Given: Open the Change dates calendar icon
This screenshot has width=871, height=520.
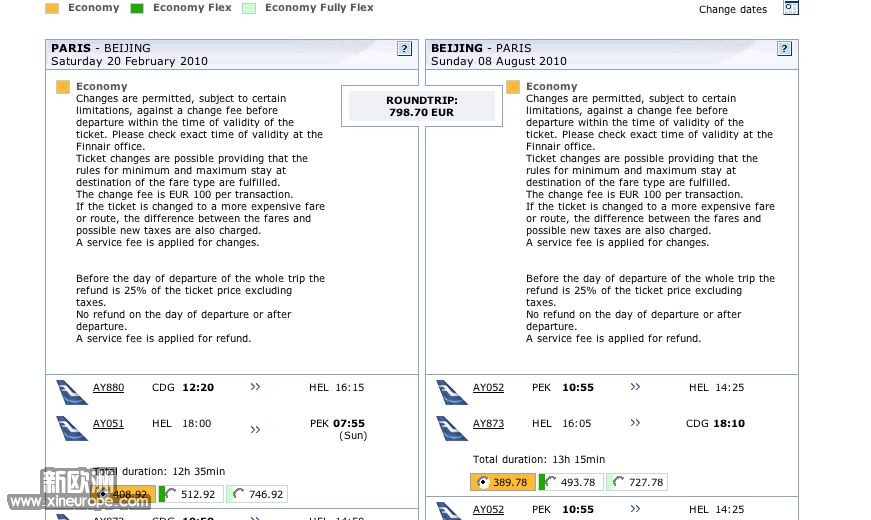Looking at the screenshot, I should click(x=791, y=8).
